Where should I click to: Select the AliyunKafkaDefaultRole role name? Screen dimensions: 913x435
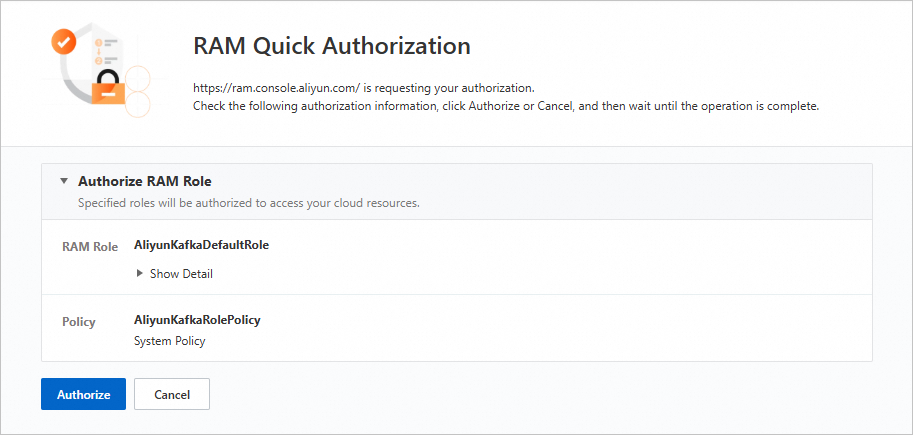(x=201, y=244)
